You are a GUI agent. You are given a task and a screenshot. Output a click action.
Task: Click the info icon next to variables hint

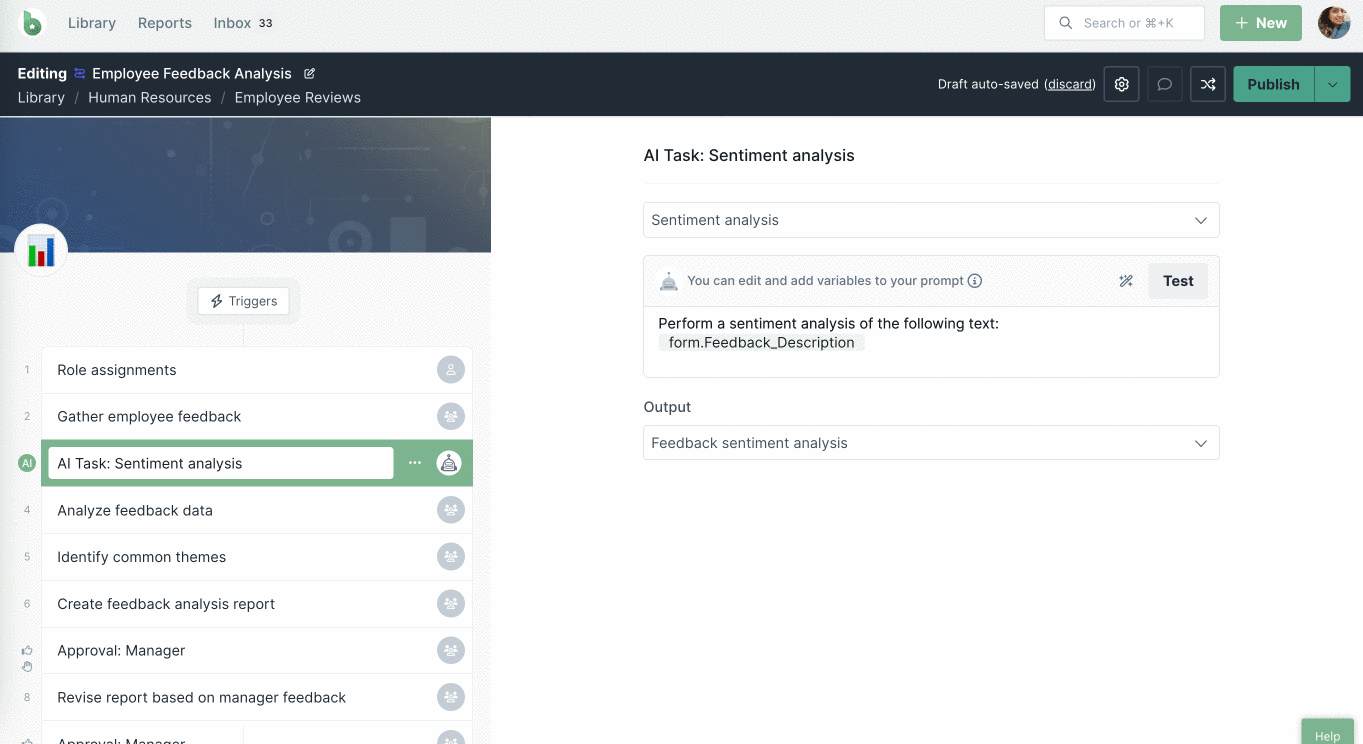click(975, 280)
